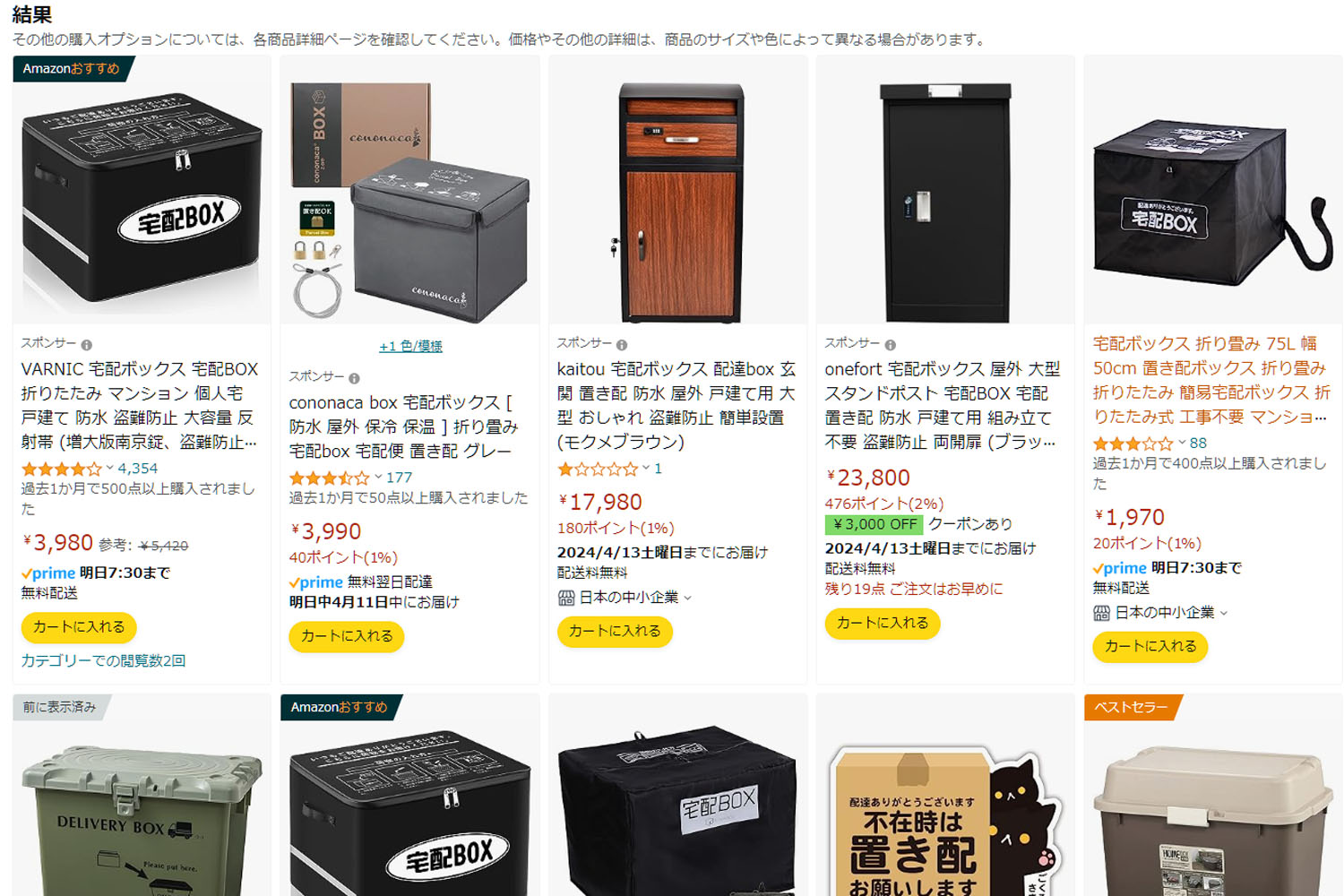This screenshot has width=1344, height=896.
Task: Add onefort 宅配ボックス to cart
Action: pos(883,623)
